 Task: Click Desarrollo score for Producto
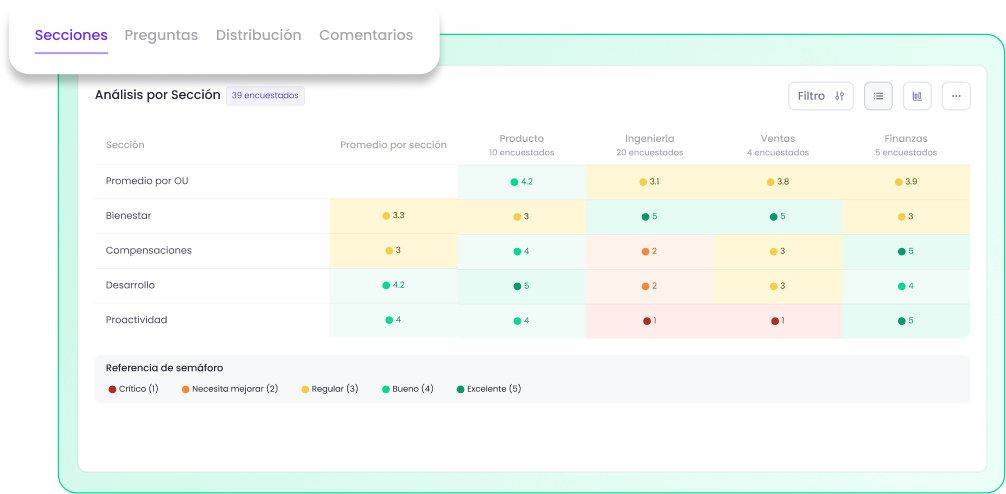pos(522,285)
